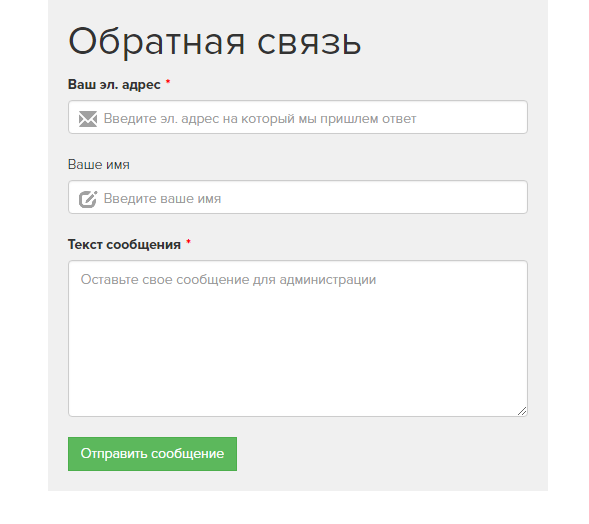Screen dimensions: 589x524
Task: Click the 'Отправить сообщение' button
Action: coord(153,454)
